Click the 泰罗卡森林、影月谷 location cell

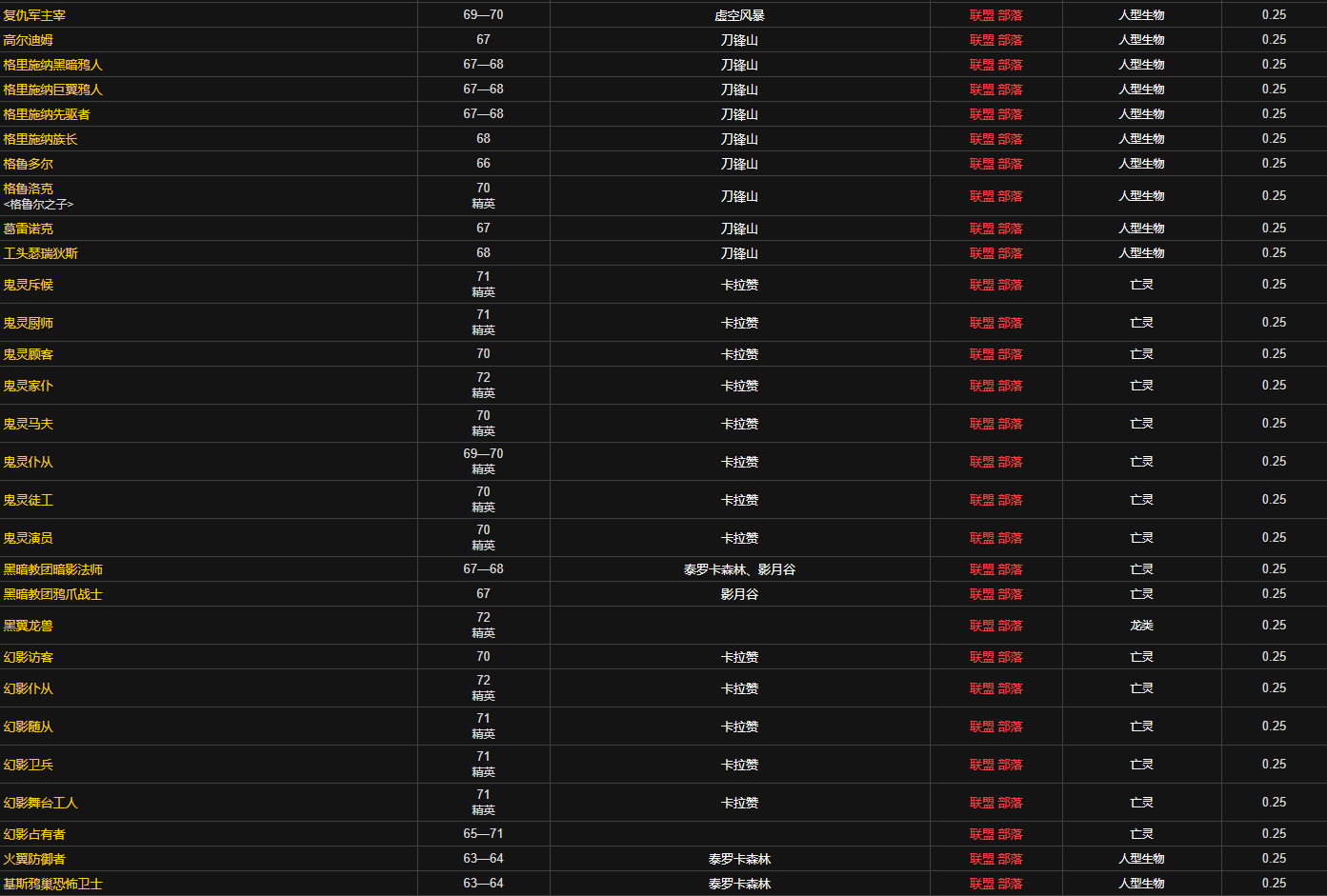[x=739, y=569]
